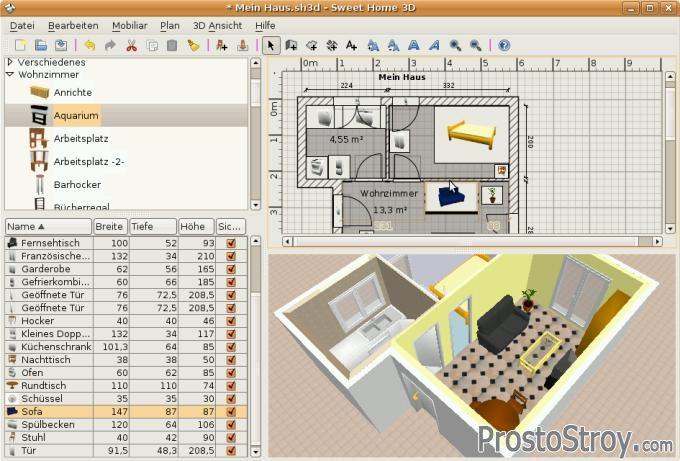Toggle the Sofa visible checkbox

(231, 412)
